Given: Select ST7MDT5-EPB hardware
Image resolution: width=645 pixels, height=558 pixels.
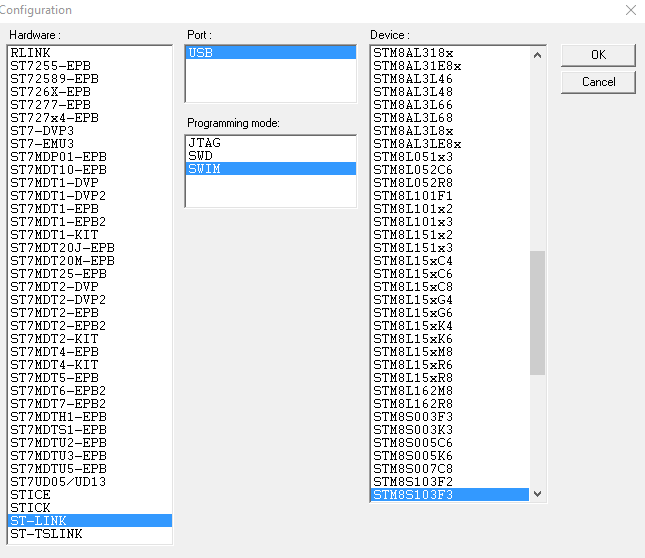Looking at the screenshot, I should pos(90,378).
